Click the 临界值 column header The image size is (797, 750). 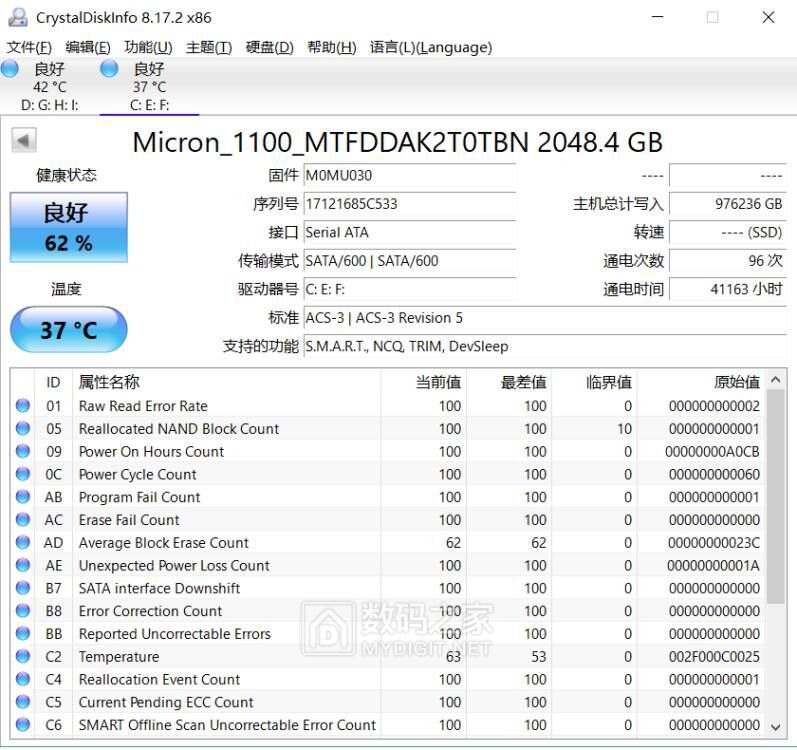[x=594, y=382]
